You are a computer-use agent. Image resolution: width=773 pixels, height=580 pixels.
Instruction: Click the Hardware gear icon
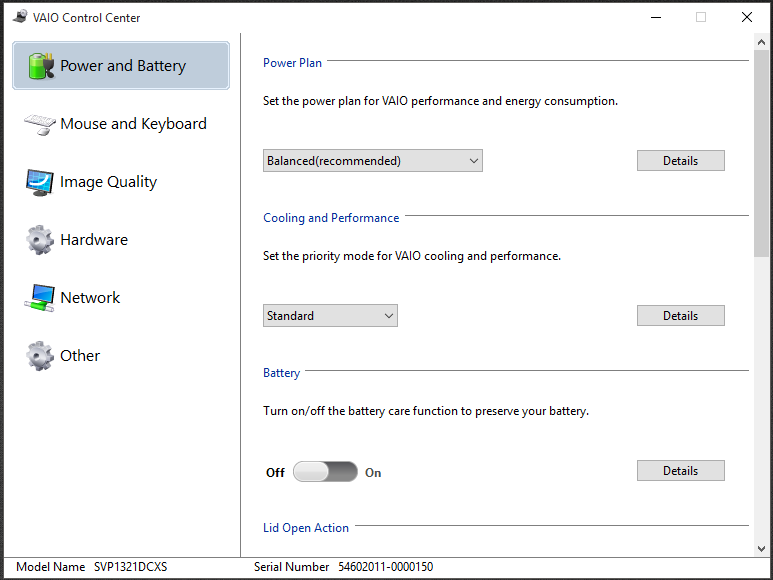40,240
